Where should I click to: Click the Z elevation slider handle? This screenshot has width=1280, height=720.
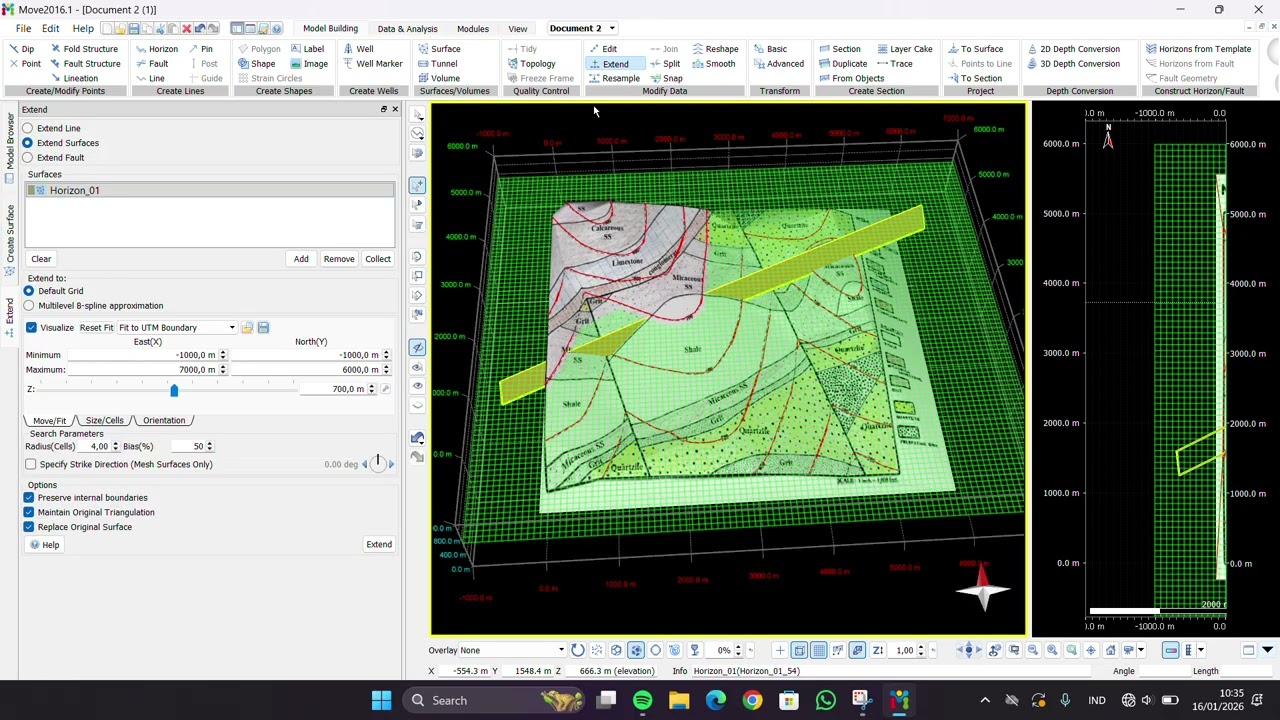[174, 390]
